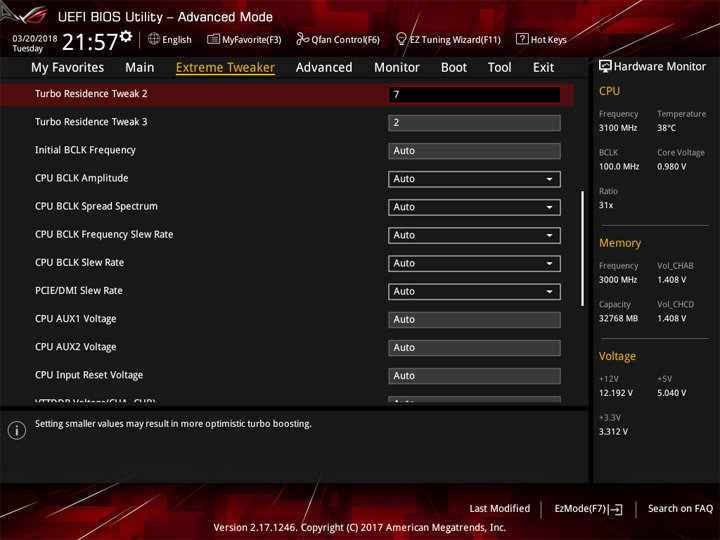The image size is (720, 540).
Task: Select CPU AUX2 Voltage label
Action: click(75, 347)
